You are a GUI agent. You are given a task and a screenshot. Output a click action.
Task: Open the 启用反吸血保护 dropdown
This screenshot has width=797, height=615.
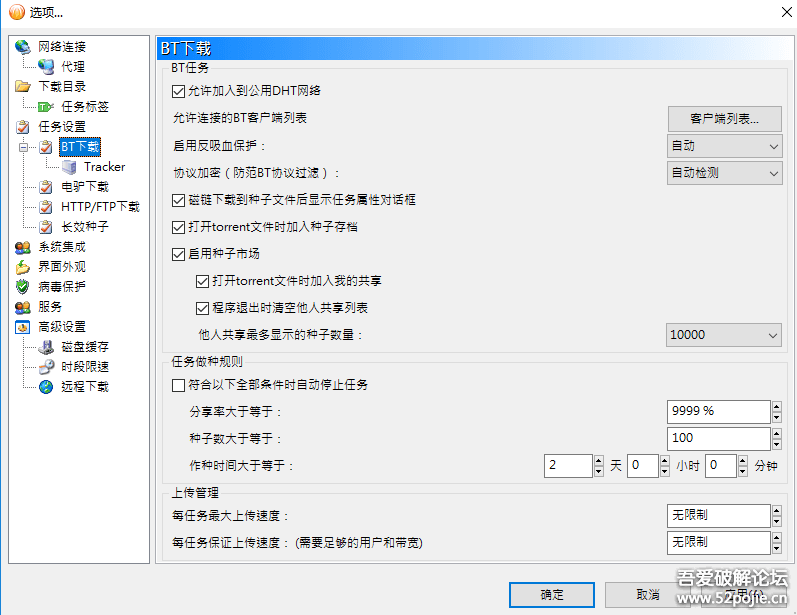(724, 146)
